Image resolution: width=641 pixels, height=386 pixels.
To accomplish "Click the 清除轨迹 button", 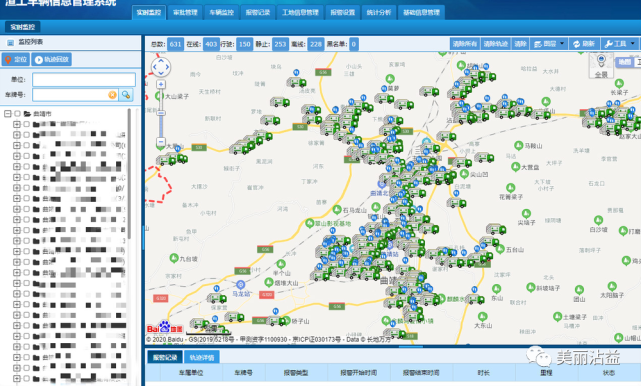I will click(495, 44).
